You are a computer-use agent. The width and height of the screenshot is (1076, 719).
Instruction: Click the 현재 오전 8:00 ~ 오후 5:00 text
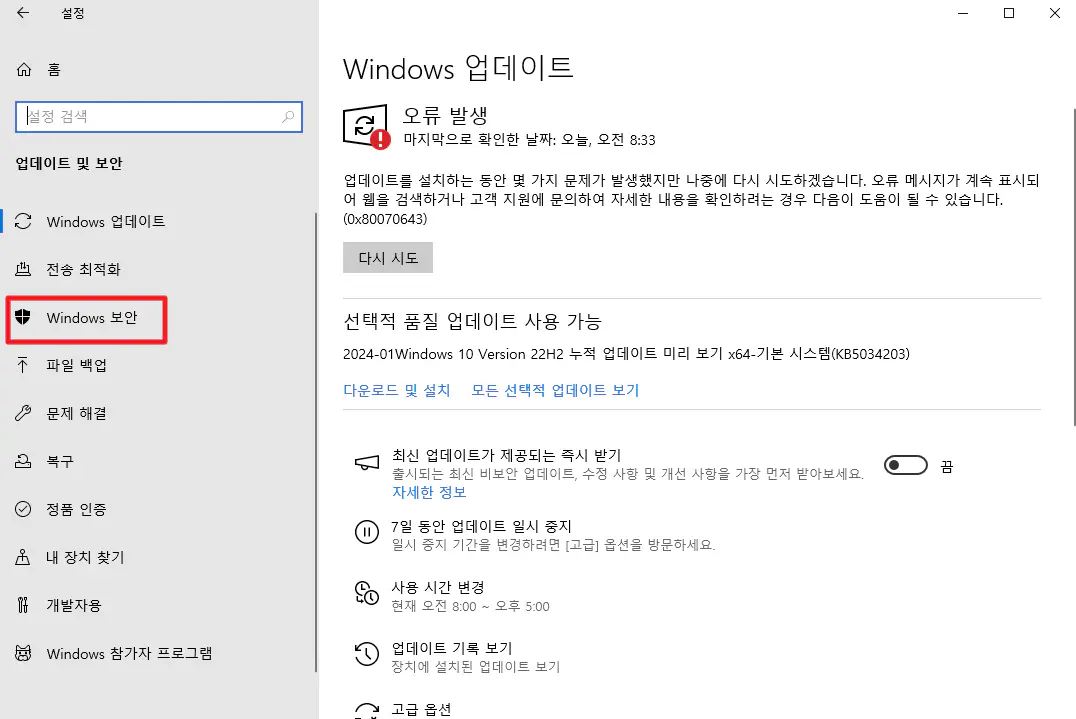tap(470, 606)
